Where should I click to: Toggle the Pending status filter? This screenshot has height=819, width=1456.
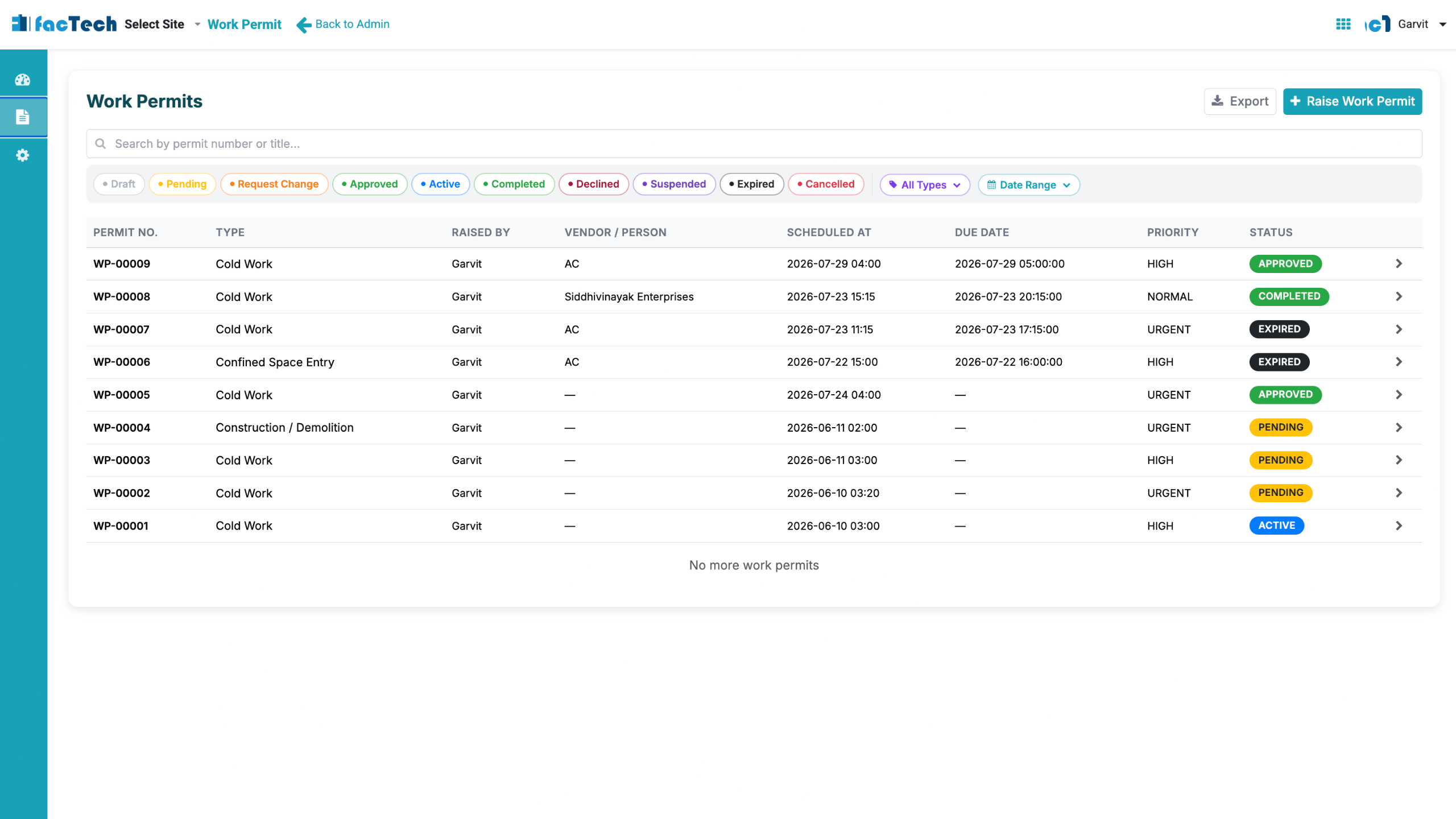(182, 184)
